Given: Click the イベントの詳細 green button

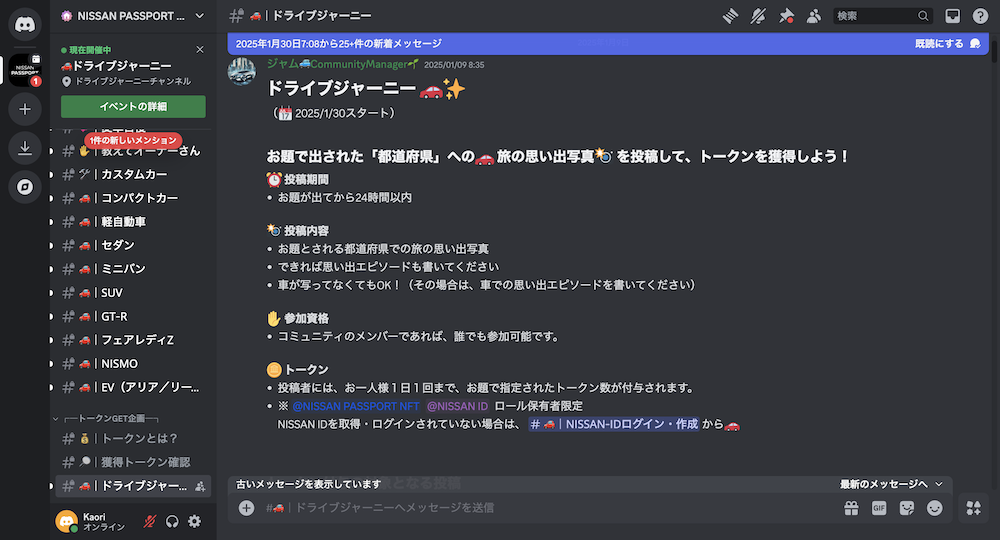Looking at the screenshot, I should 133,106.
